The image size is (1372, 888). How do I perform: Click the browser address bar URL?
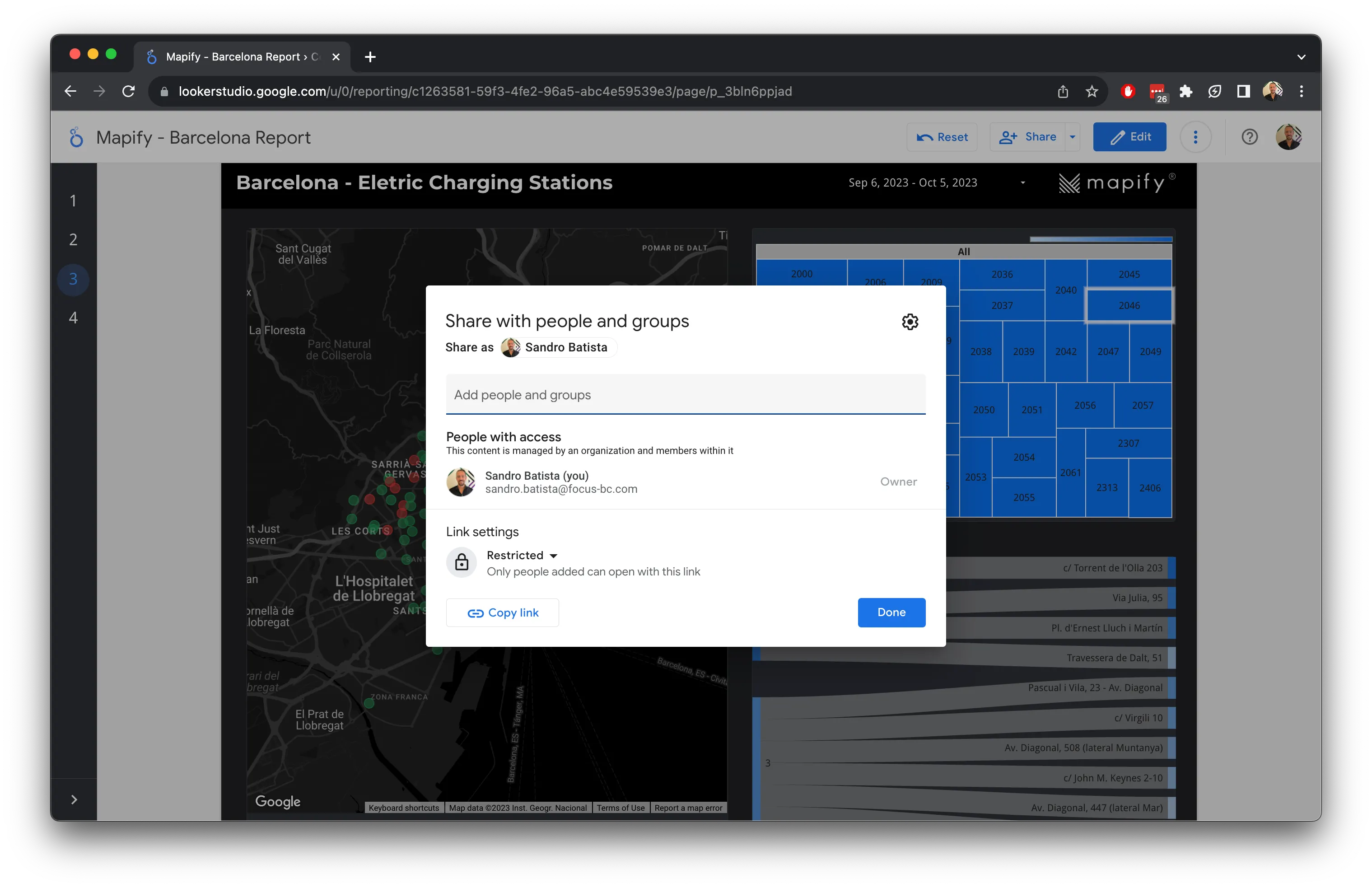pos(485,91)
